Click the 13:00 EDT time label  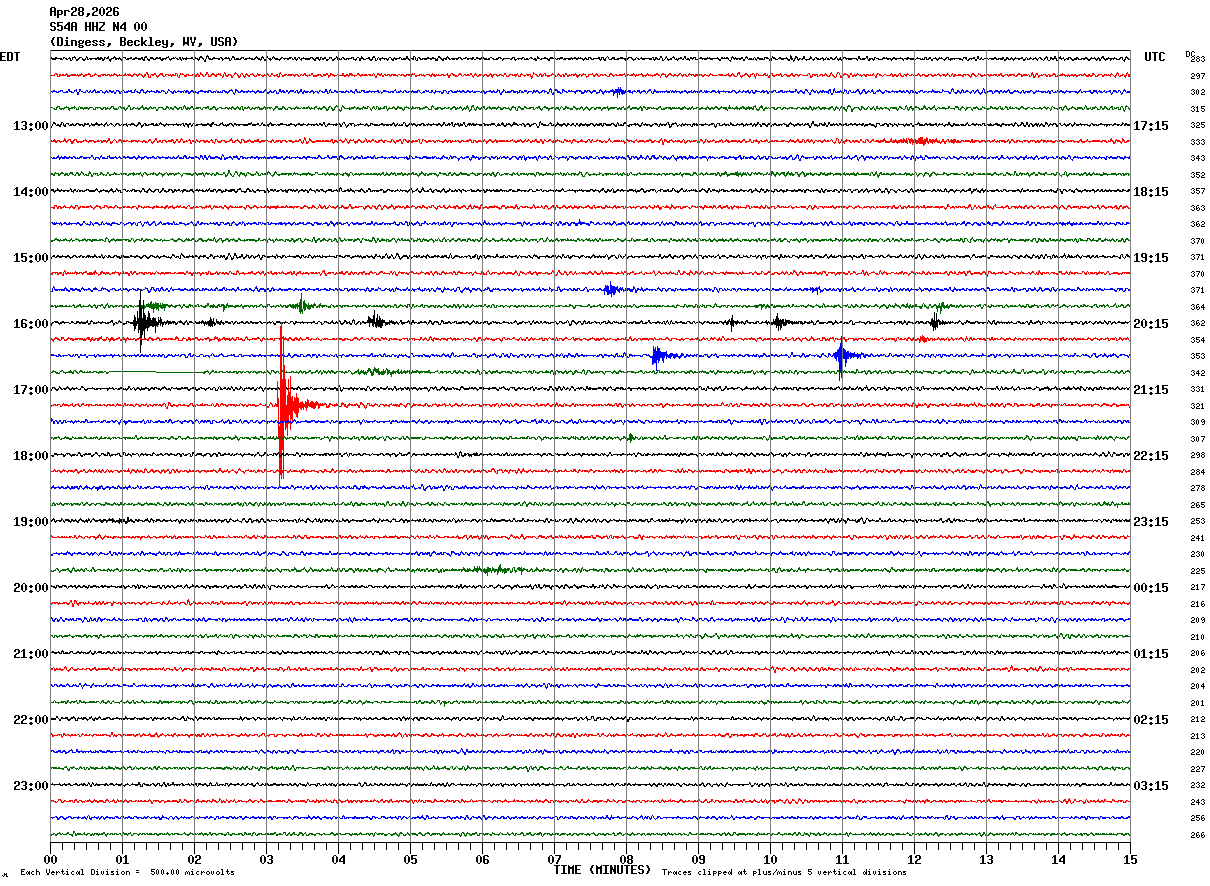coord(30,126)
